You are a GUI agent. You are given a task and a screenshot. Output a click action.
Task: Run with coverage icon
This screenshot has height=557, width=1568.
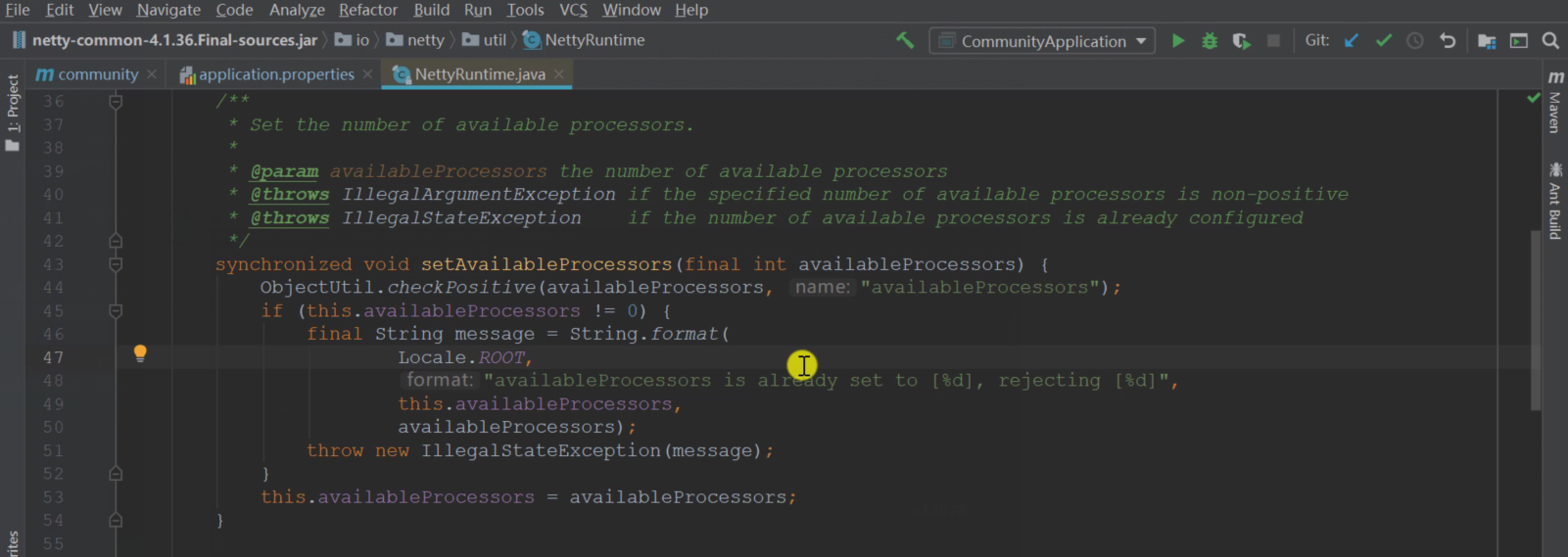(1241, 41)
